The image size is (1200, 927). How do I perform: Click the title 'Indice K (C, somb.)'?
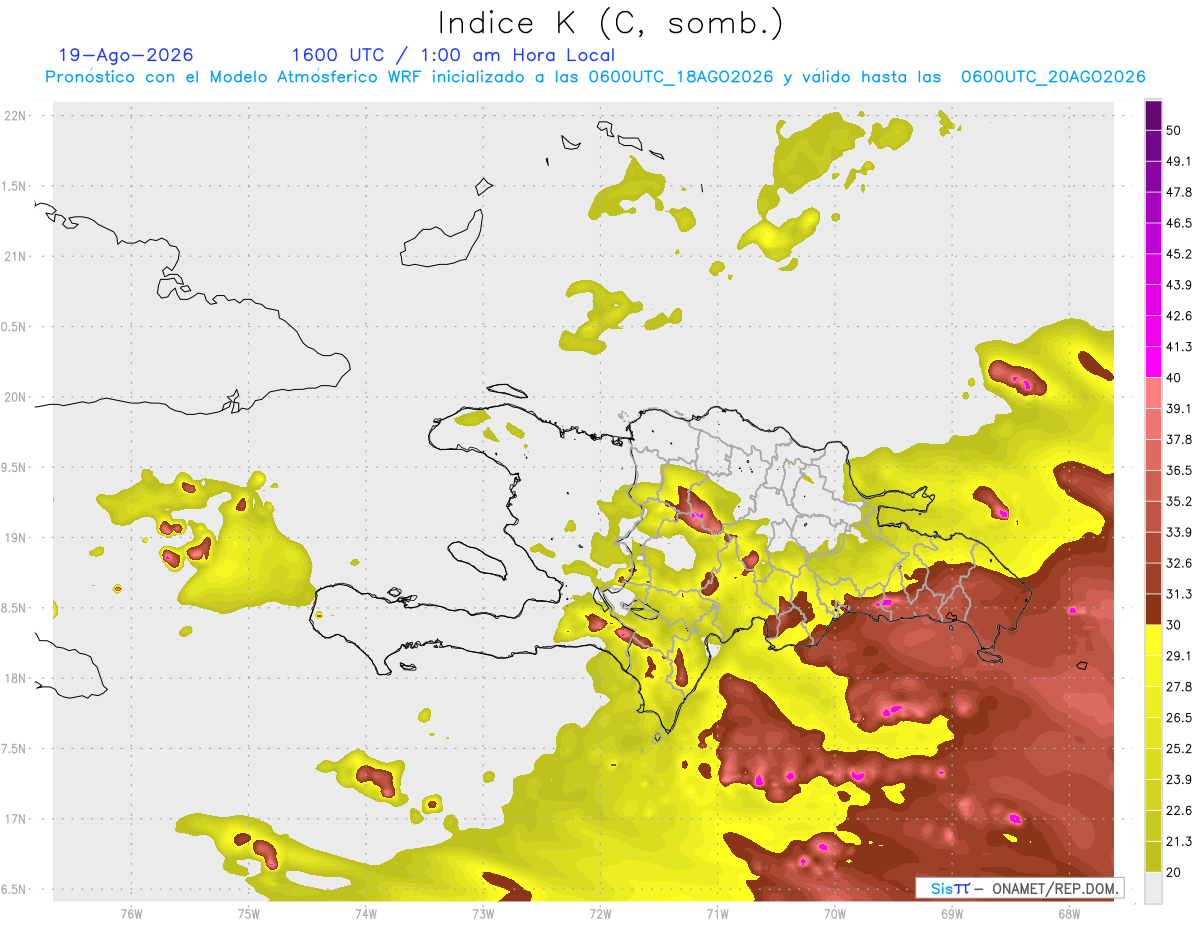[611, 23]
